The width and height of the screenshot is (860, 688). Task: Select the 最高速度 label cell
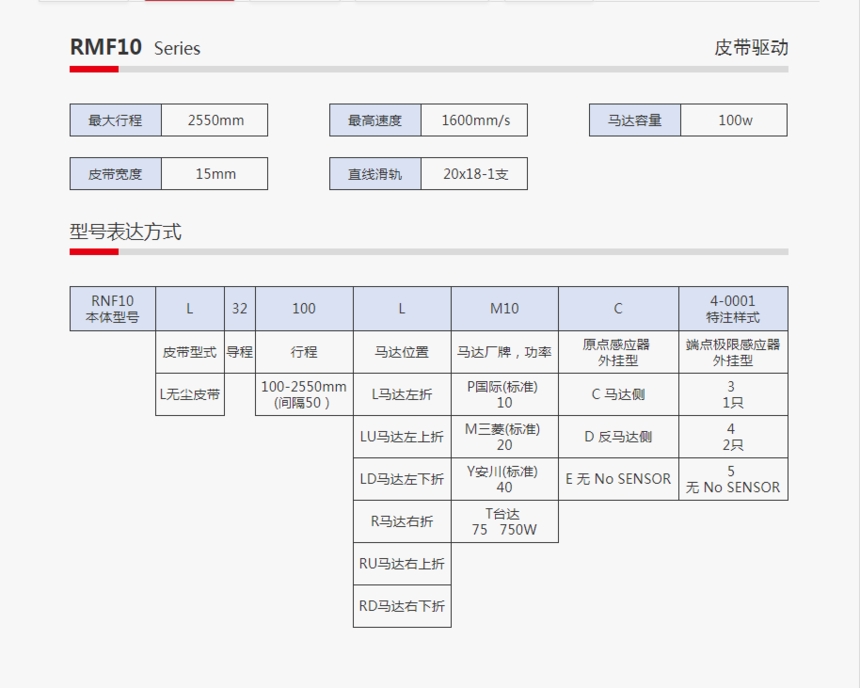375,120
